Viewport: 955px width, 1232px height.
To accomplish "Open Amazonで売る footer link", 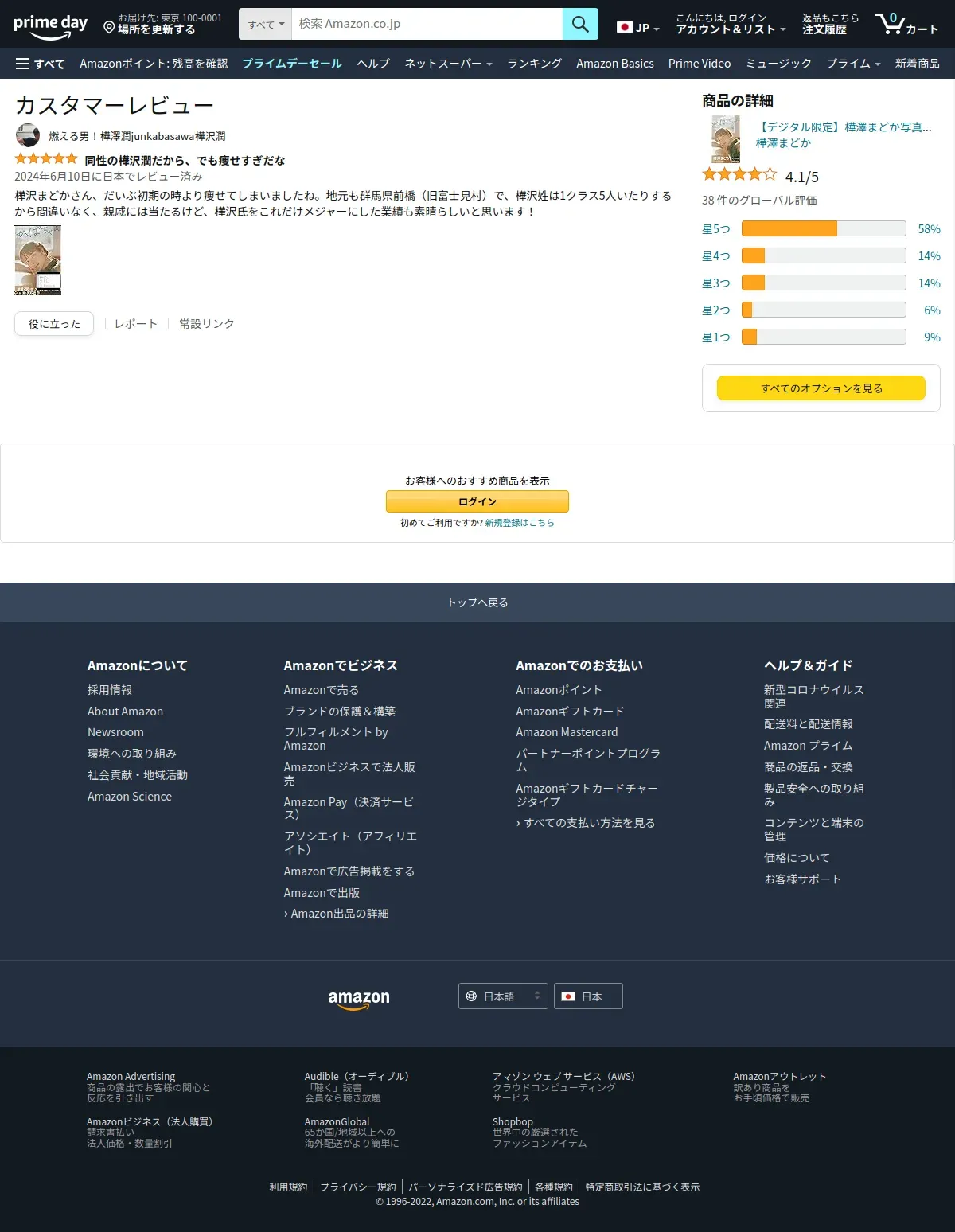I will (x=322, y=690).
